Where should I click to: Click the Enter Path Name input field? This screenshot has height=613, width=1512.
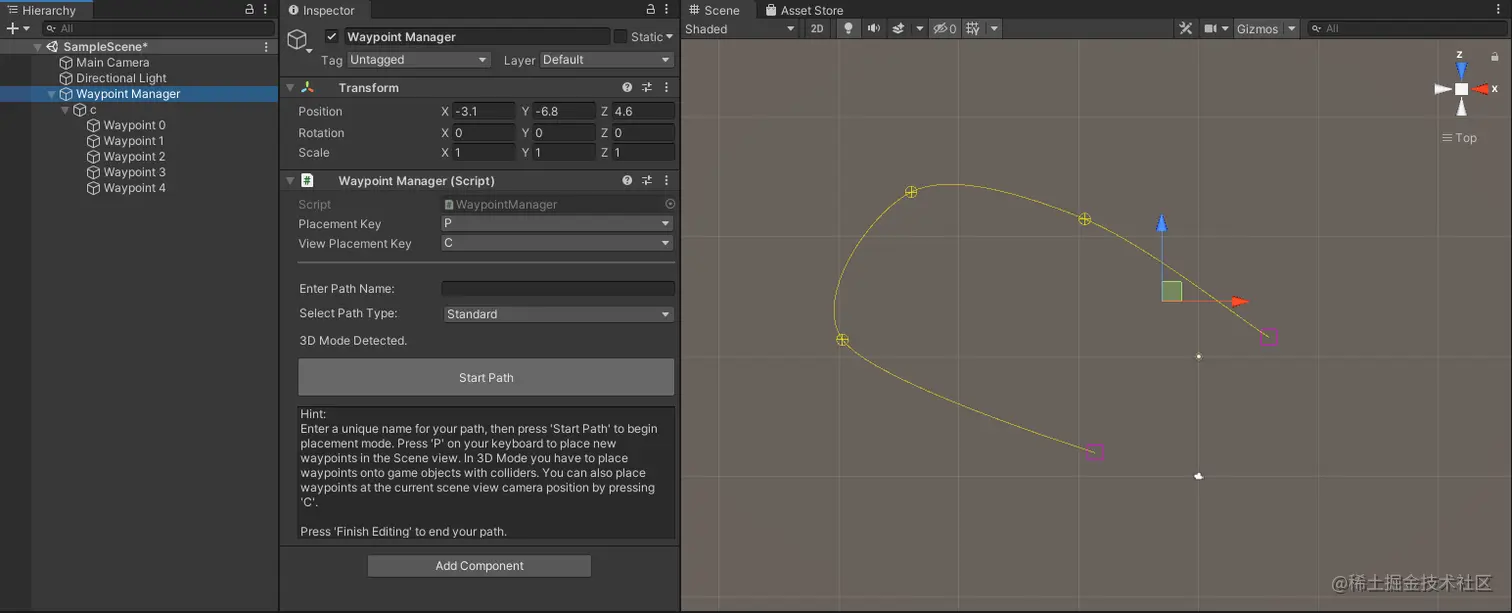pyautogui.click(x=557, y=289)
